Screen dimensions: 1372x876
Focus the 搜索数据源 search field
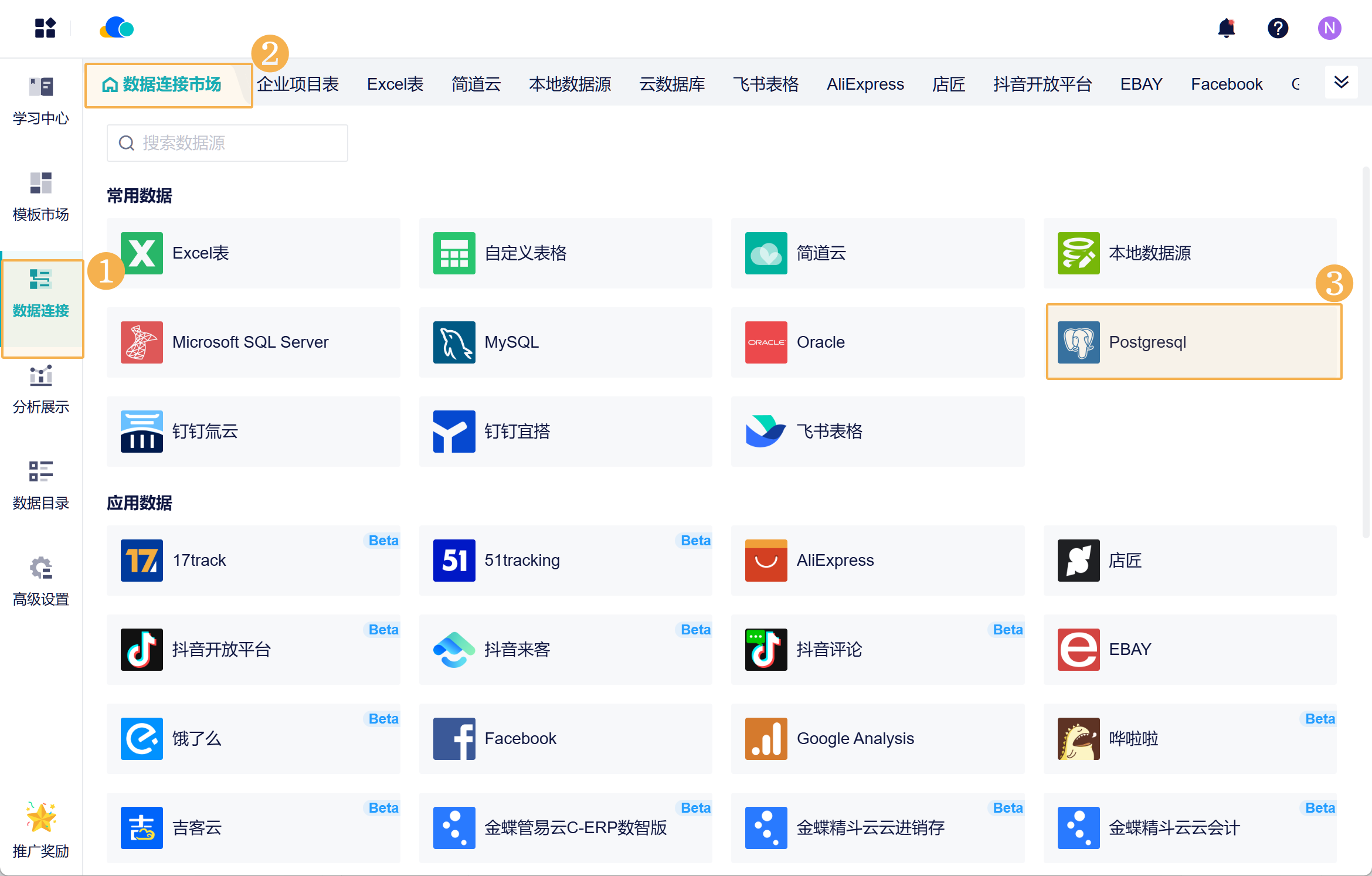[x=227, y=143]
